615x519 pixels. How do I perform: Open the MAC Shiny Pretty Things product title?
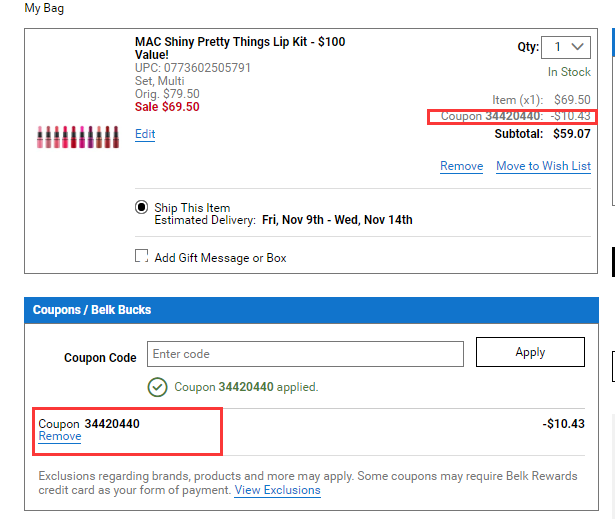(x=239, y=49)
